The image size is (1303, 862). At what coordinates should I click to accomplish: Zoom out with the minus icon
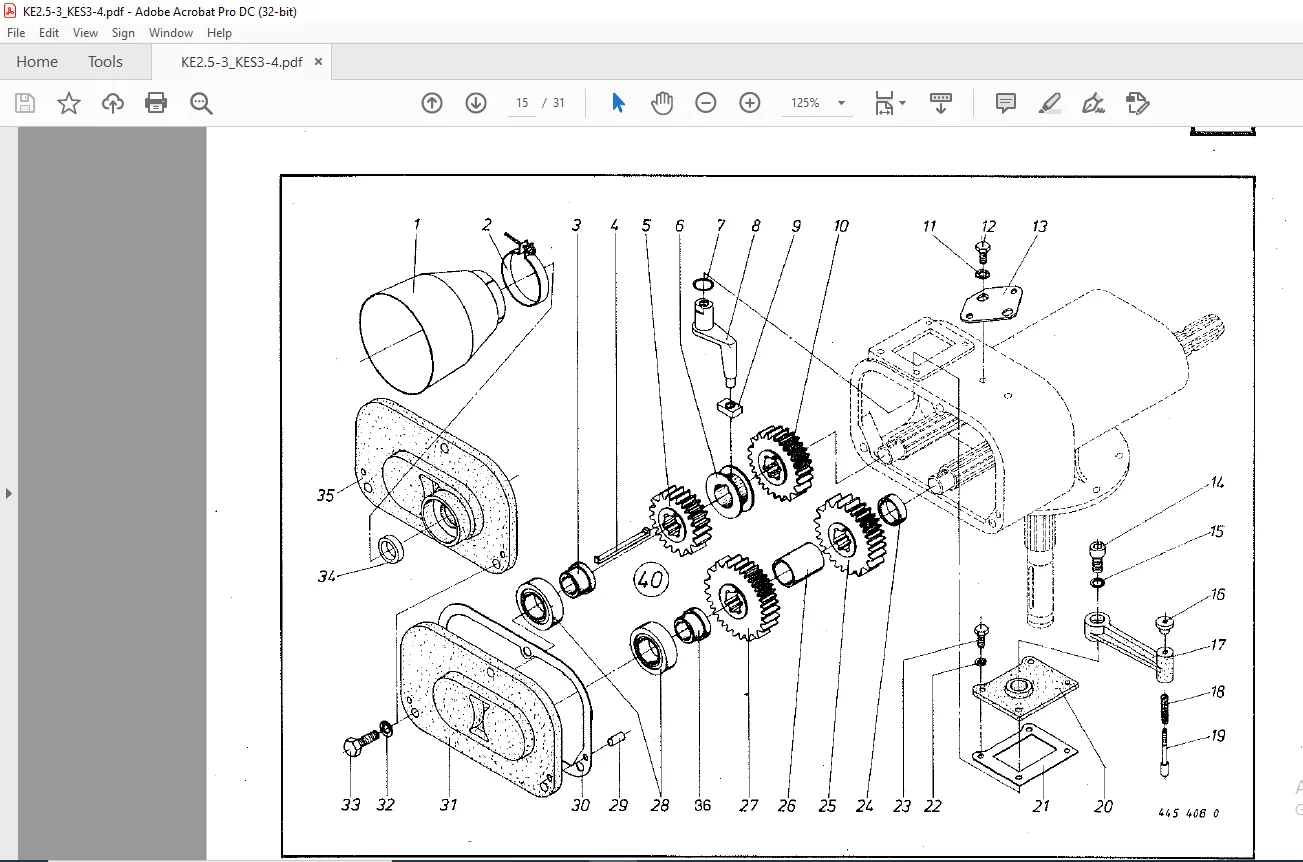pos(706,103)
